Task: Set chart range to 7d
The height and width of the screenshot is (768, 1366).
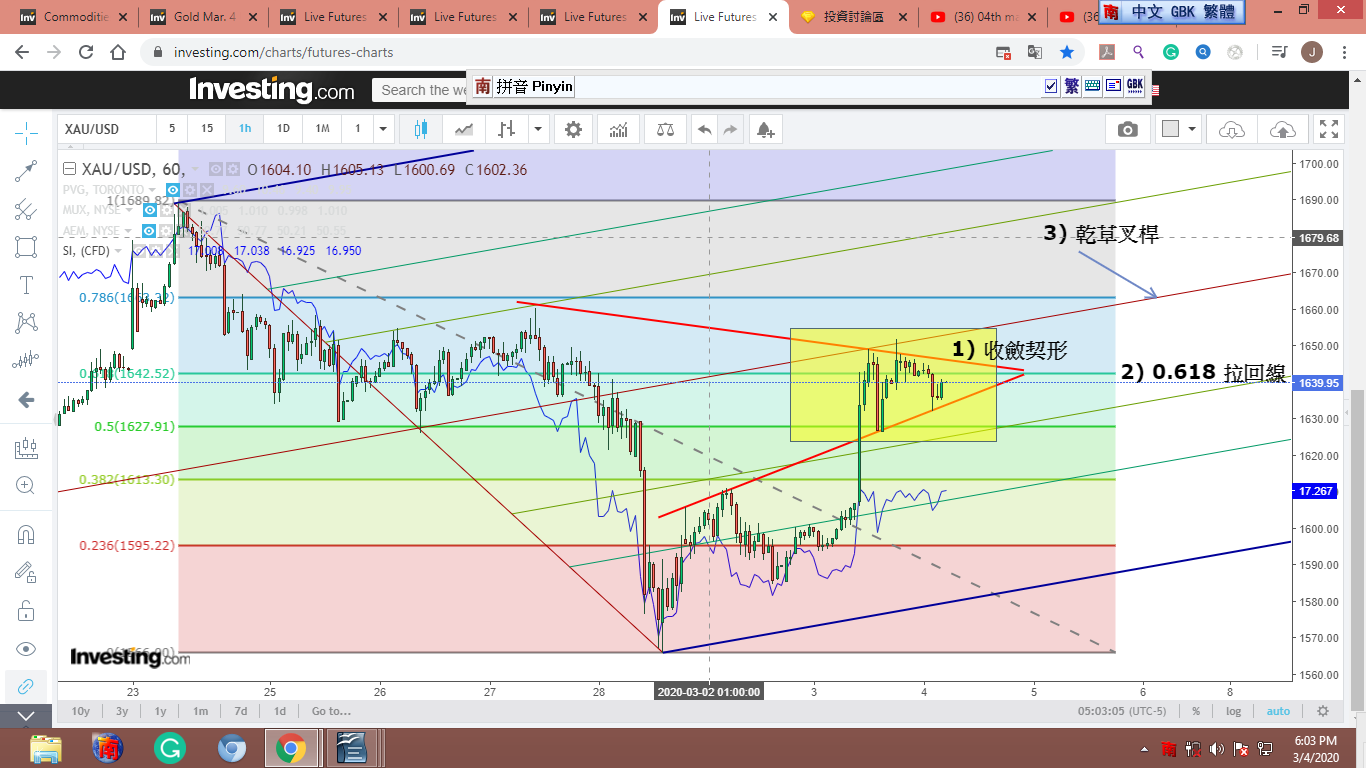Action: tap(240, 711)
